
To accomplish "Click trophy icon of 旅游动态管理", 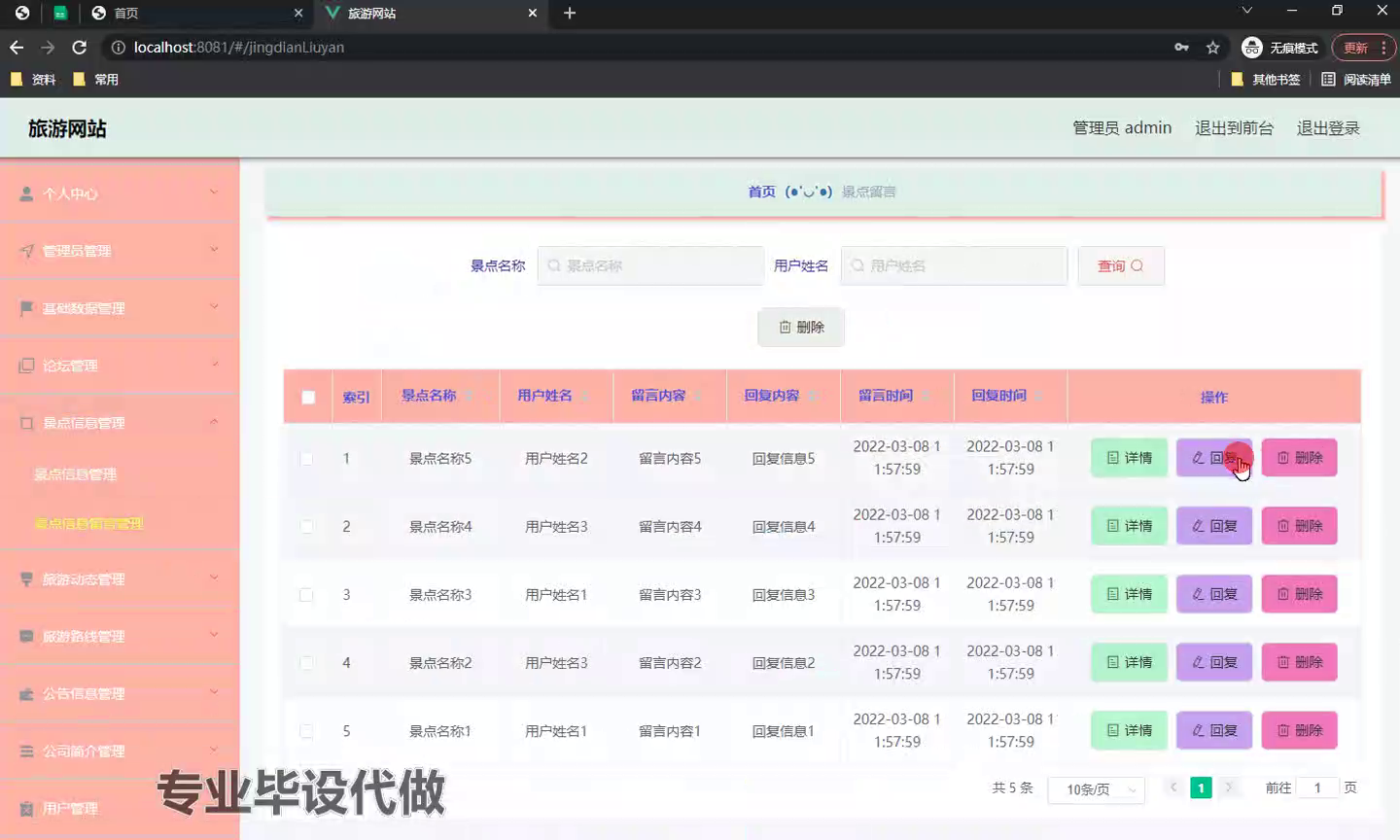I will [x=26, y=578].
